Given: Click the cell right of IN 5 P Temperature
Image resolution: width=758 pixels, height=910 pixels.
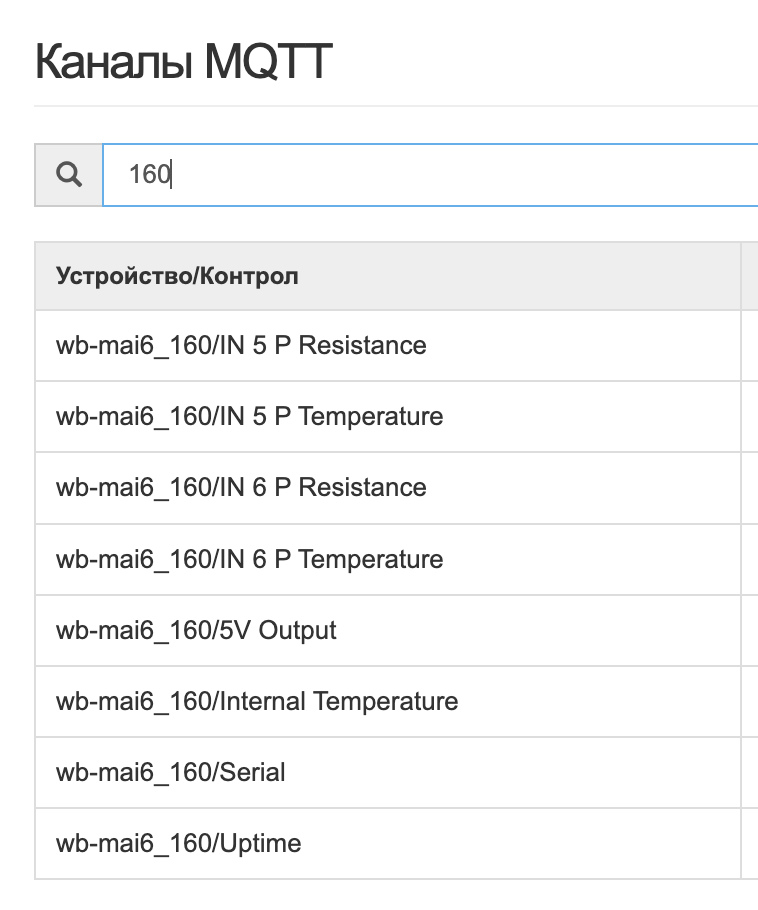Looking at the screenshot, I should (749, 417).
